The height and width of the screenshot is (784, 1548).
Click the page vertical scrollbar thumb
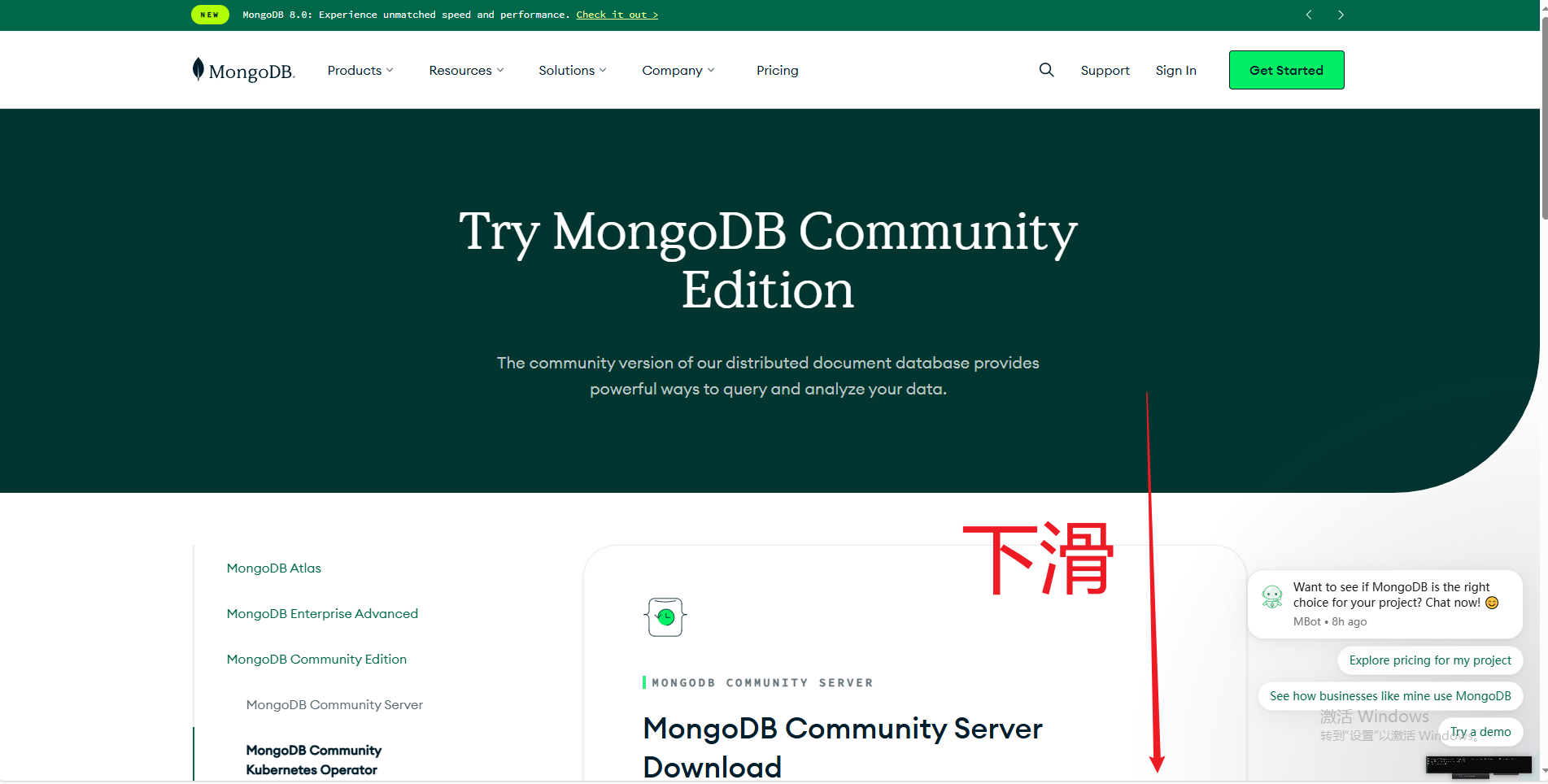click(x=1543, y=118)
